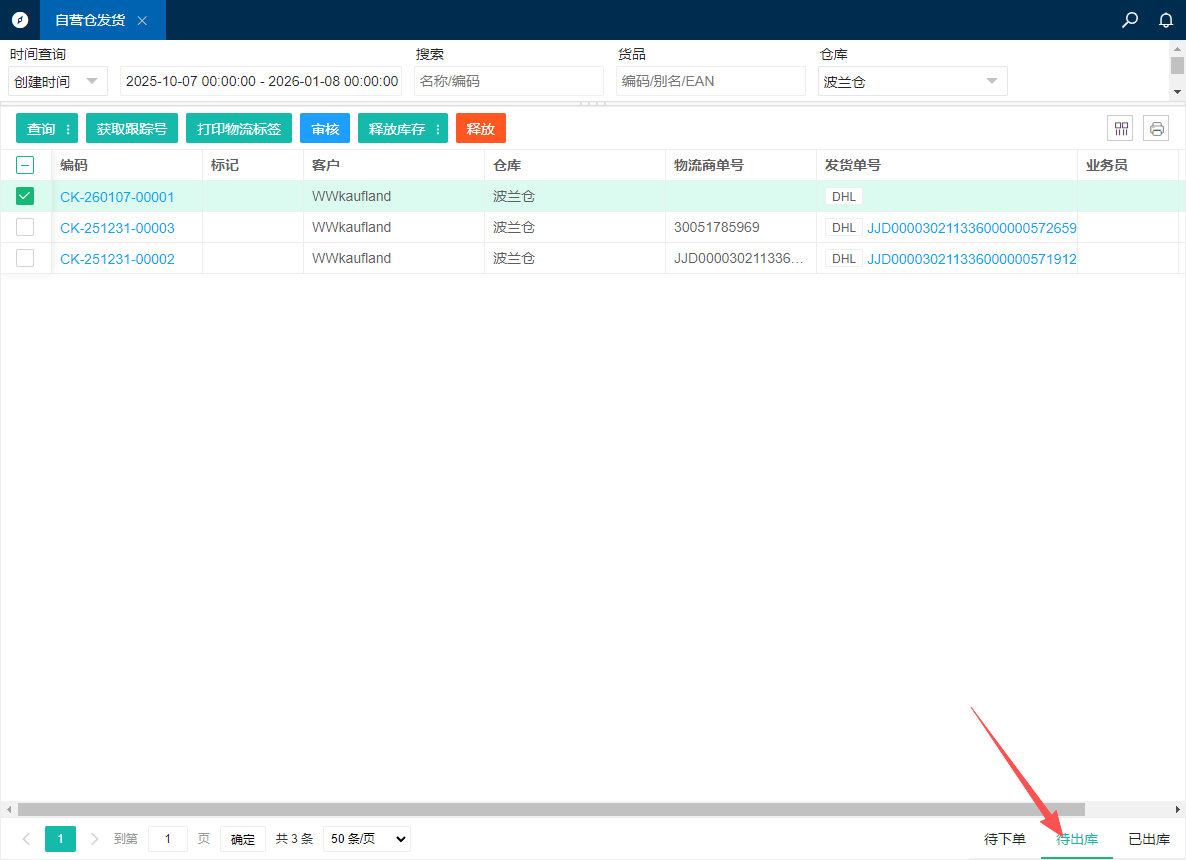Switch to the 待下单 tab
Screen dimensions: 1186x860
(x=1005, y=839)
